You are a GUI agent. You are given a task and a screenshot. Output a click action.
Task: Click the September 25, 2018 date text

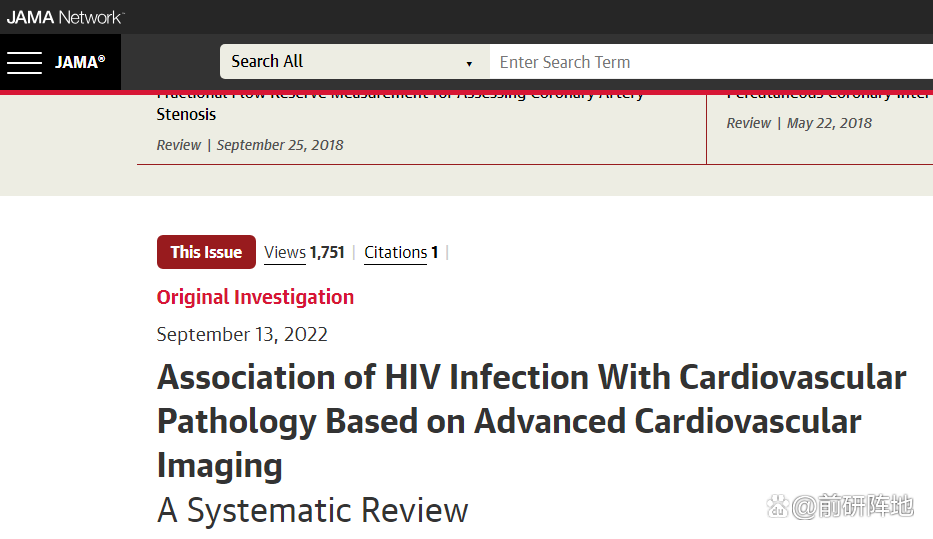[280, 145]
